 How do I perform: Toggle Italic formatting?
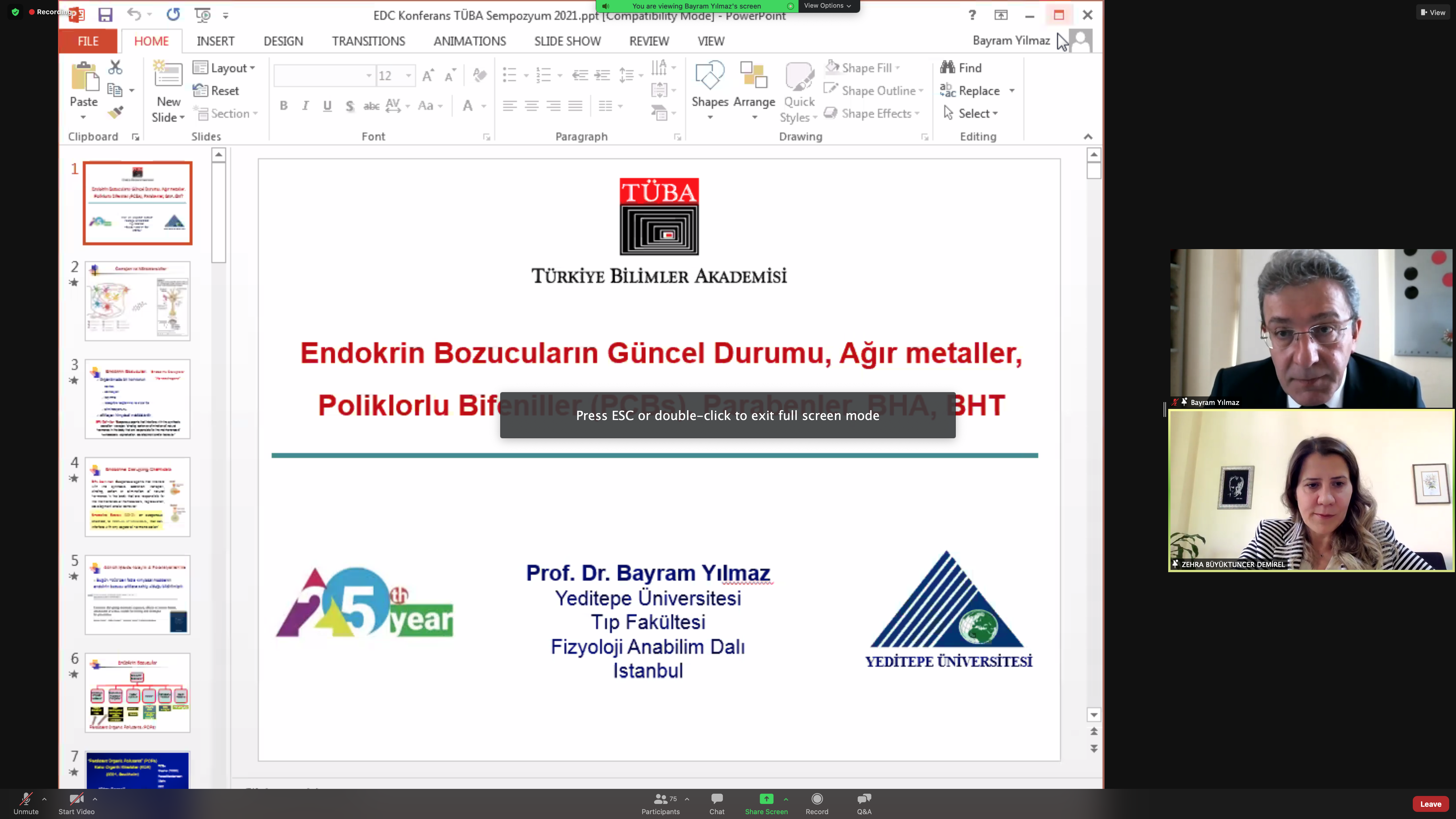(305, 106)
